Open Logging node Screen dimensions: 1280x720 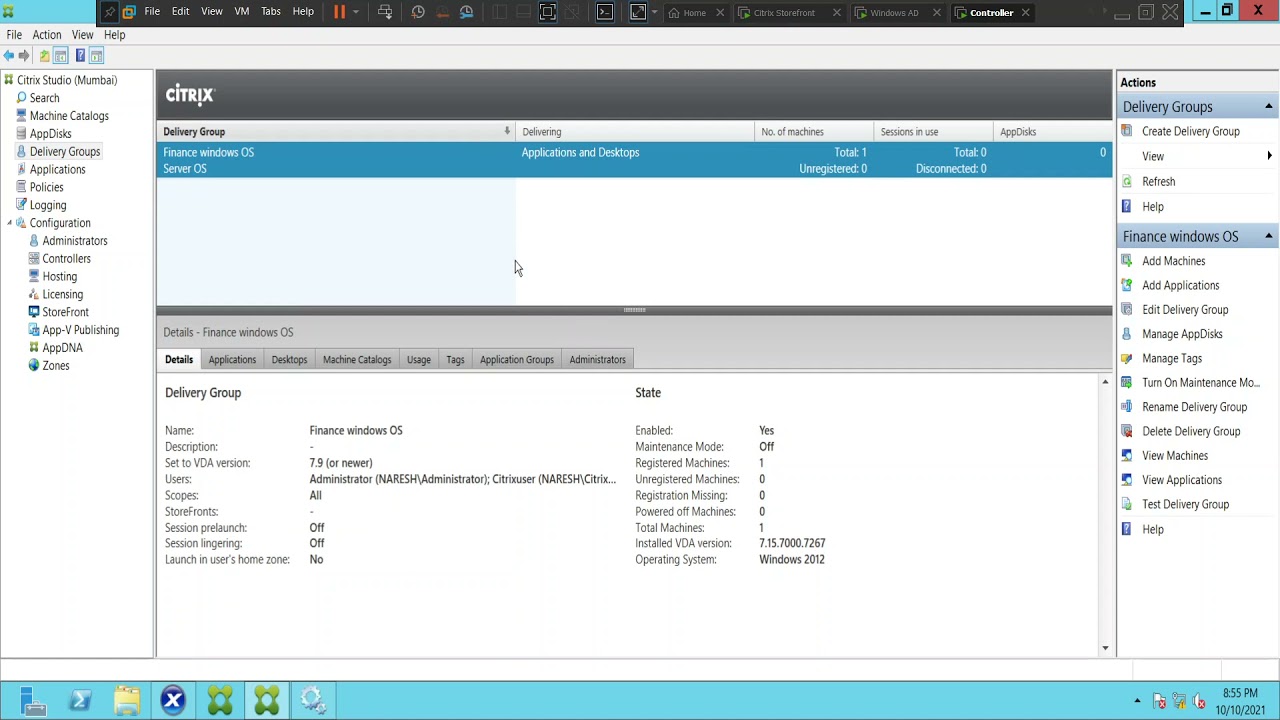(48, 205)
